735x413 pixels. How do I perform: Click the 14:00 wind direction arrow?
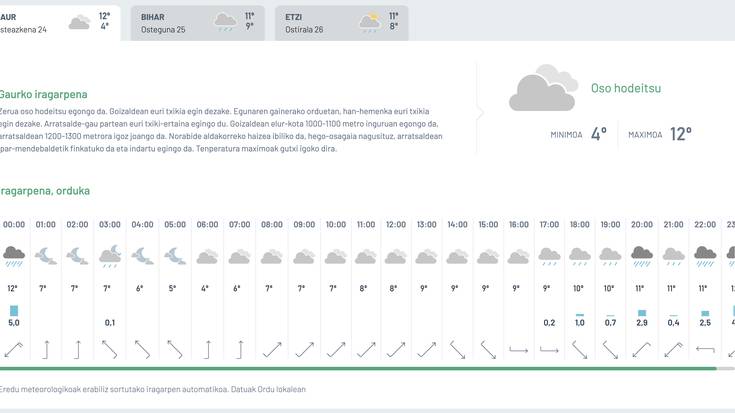pos(458,350)
